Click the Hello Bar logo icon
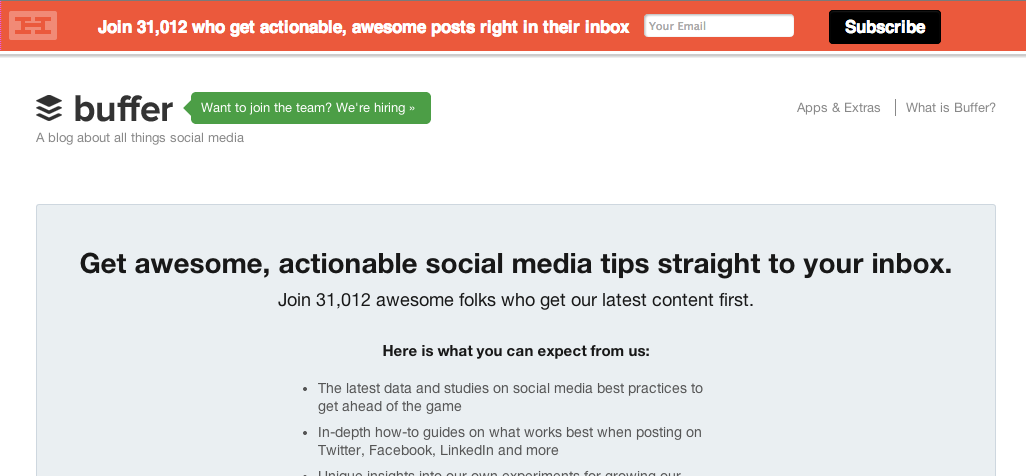The height and width of the screenshot is (476, 1026). (33, 25)
